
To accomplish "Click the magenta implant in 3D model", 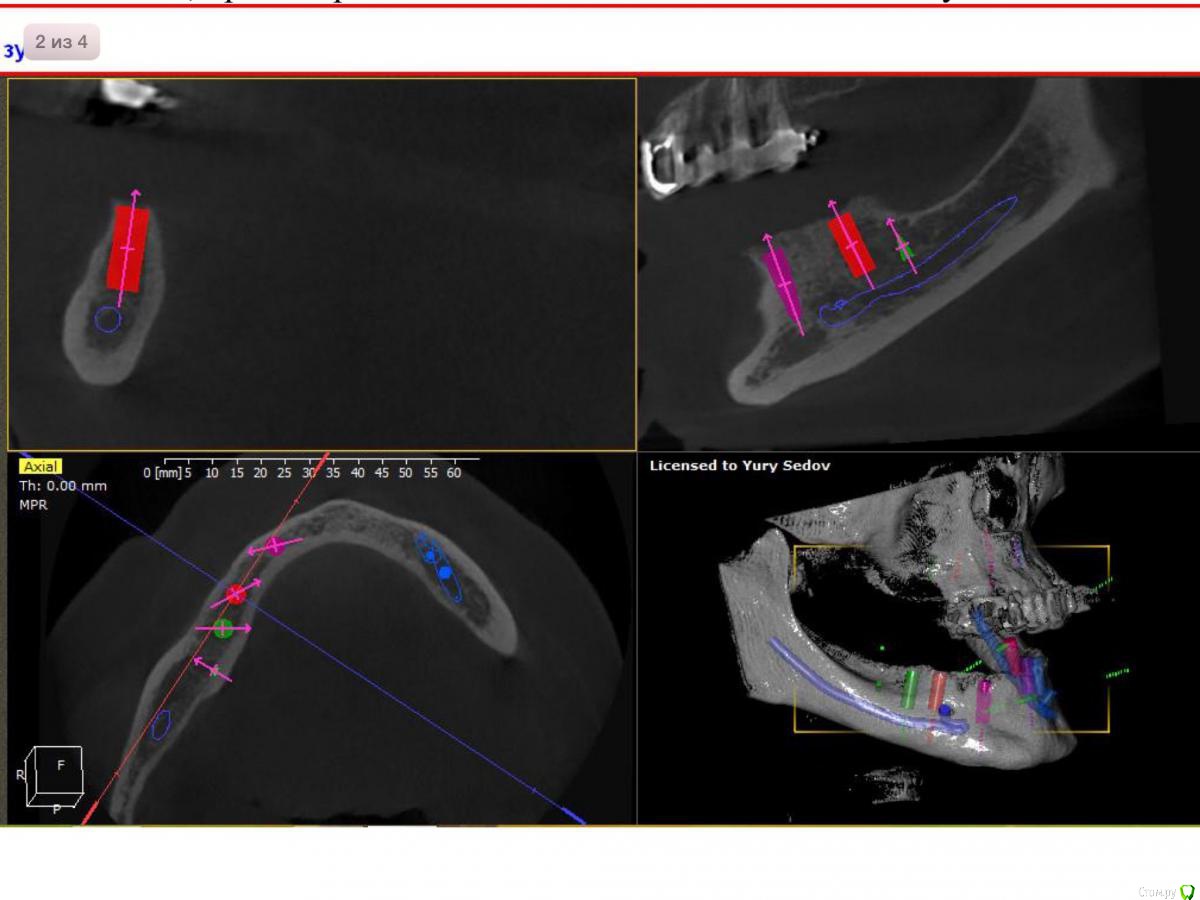I will pyautogui.click(x=984, y=698).
